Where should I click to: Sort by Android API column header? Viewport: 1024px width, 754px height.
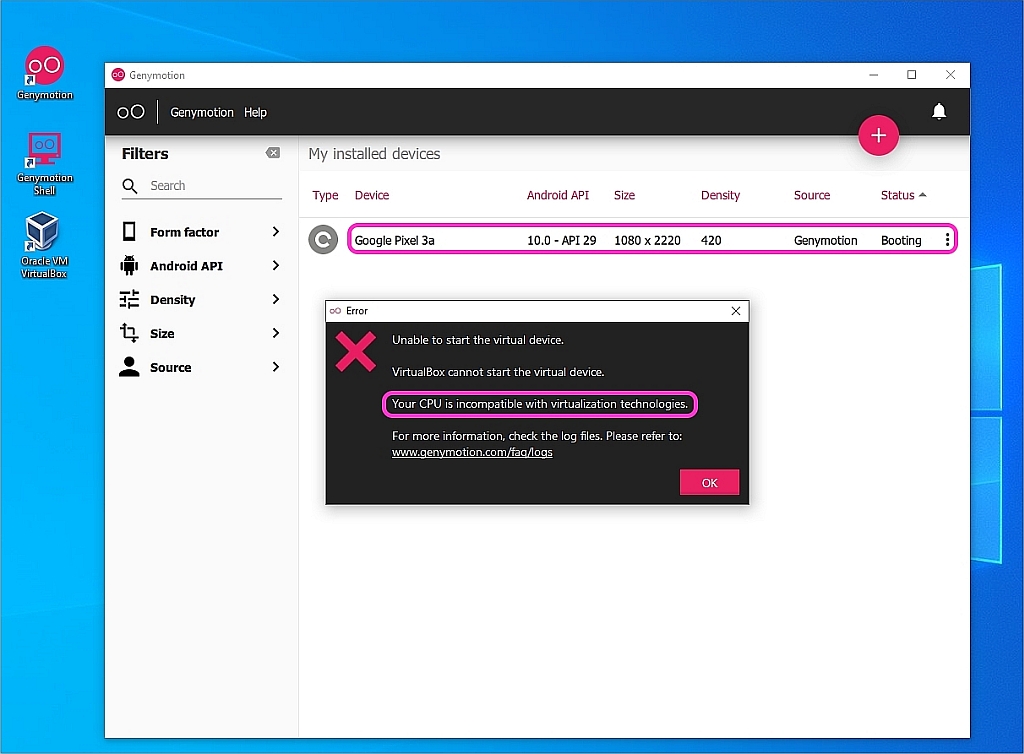coord(558,195)
